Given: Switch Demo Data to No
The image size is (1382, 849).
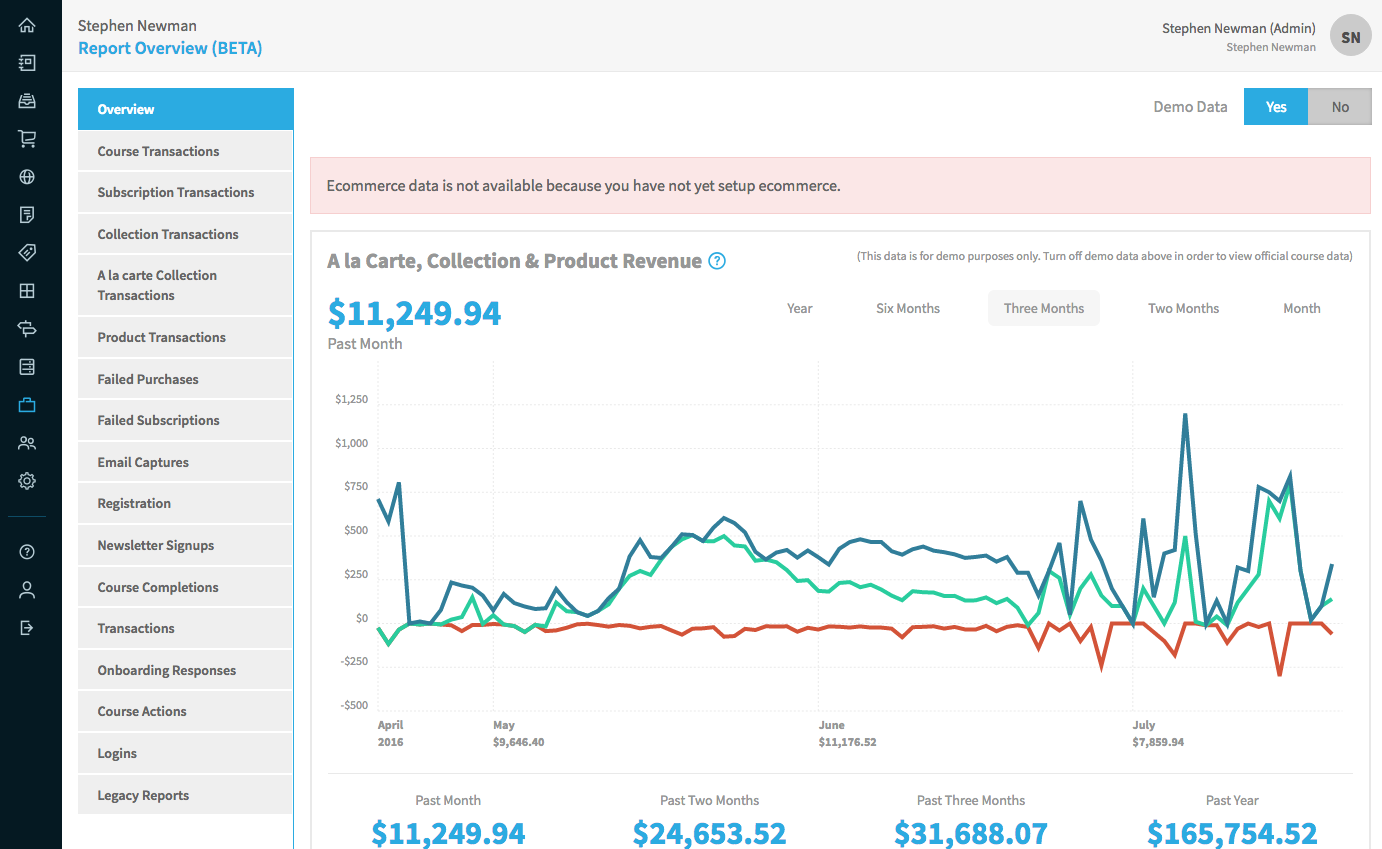Looking at the screenshot, I should tap(1339, 107).
